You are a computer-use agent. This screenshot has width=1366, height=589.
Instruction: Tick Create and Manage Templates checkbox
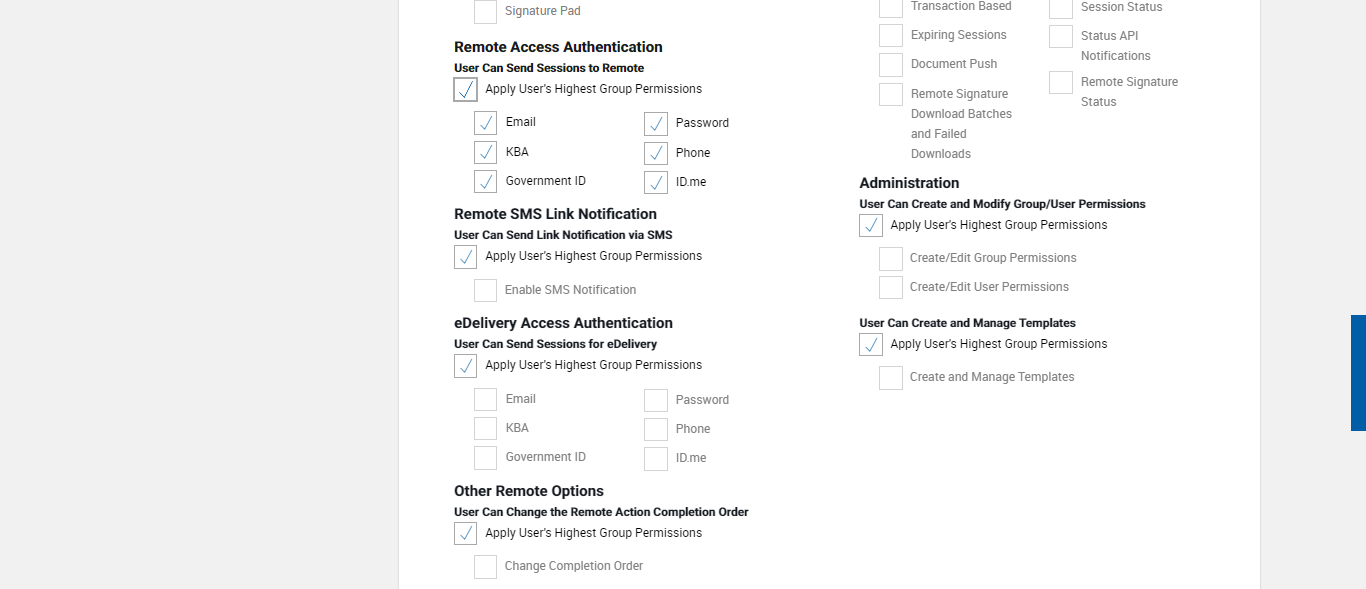click(x=891, y=378)
